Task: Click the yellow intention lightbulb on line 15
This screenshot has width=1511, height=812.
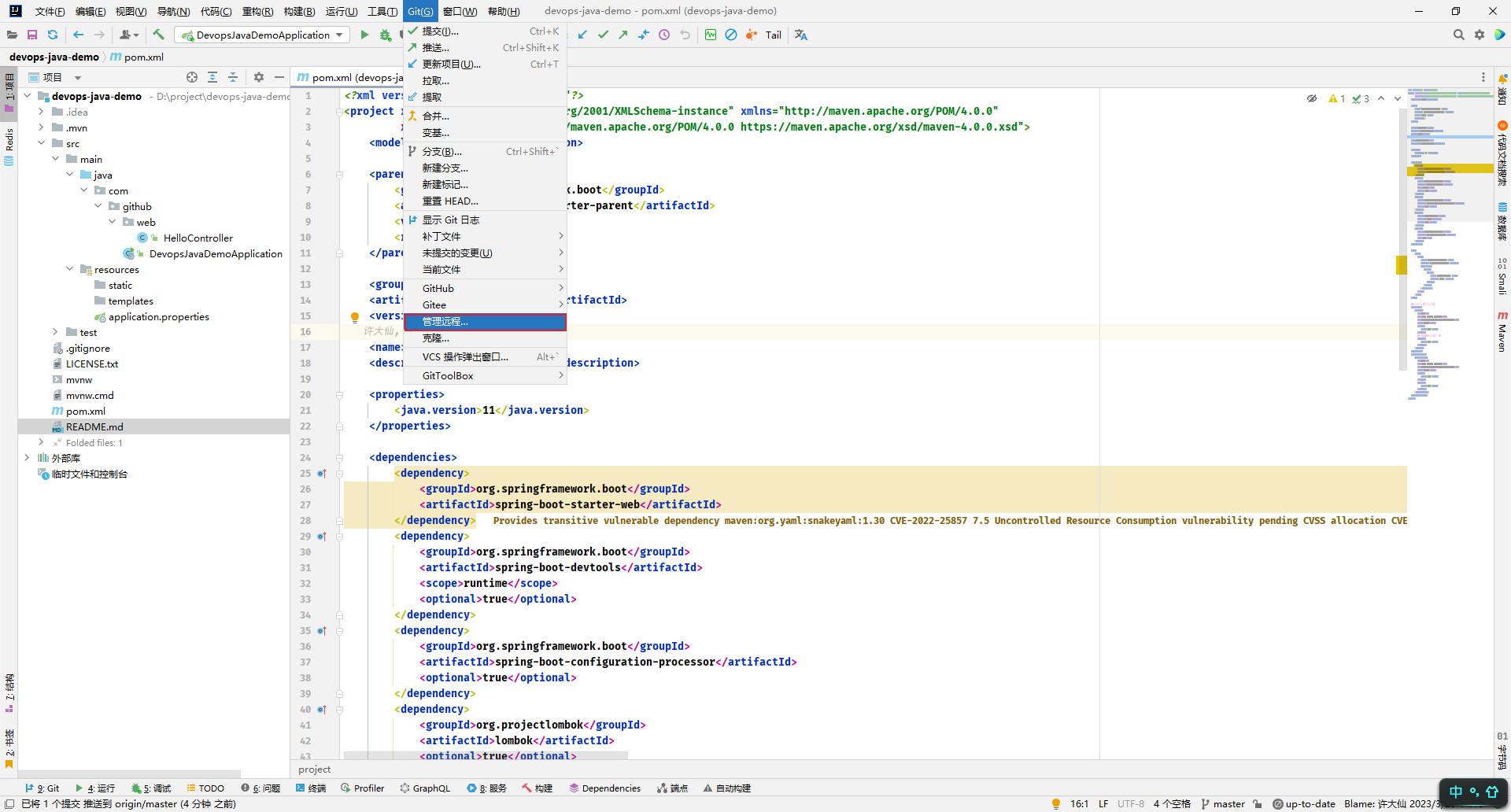Action: point(355,317)
